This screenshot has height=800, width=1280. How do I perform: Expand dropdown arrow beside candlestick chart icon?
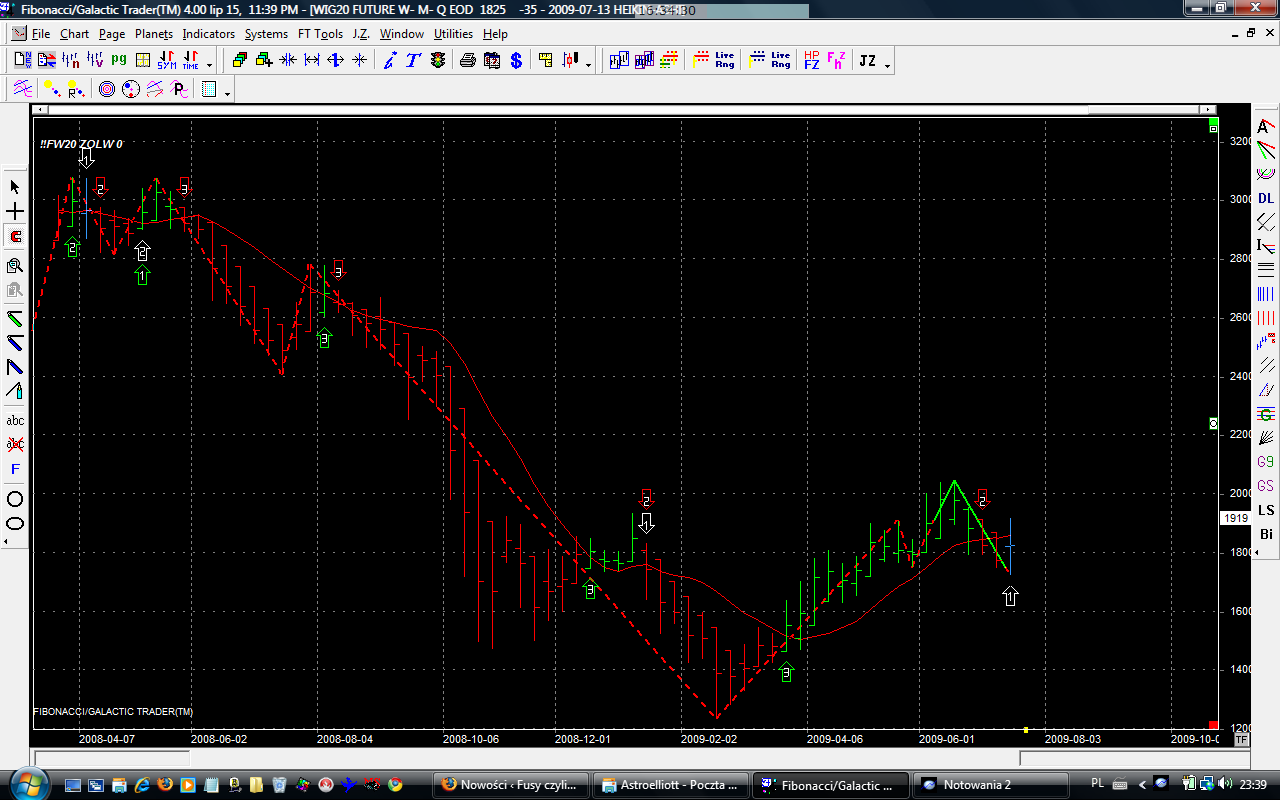click(x=588, y=66)
